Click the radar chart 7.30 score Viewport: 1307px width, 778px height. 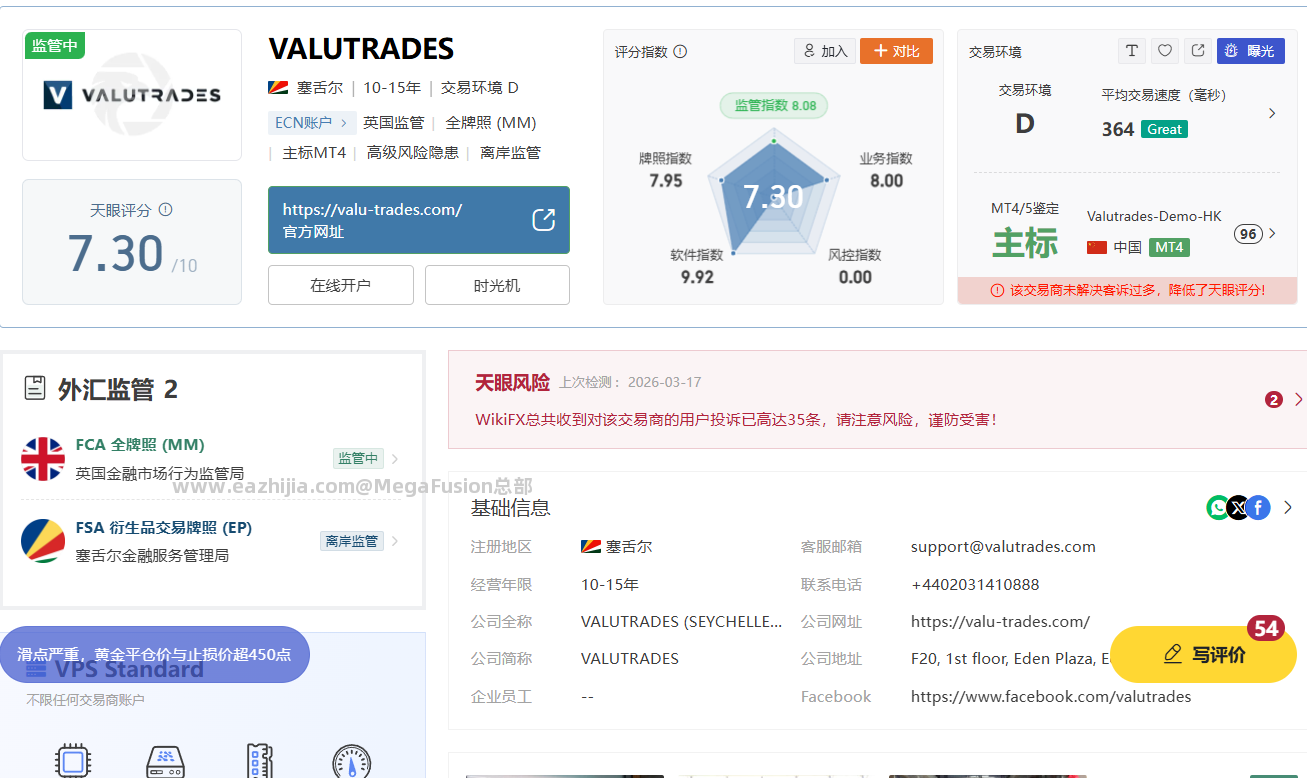[x=773, y=196]
